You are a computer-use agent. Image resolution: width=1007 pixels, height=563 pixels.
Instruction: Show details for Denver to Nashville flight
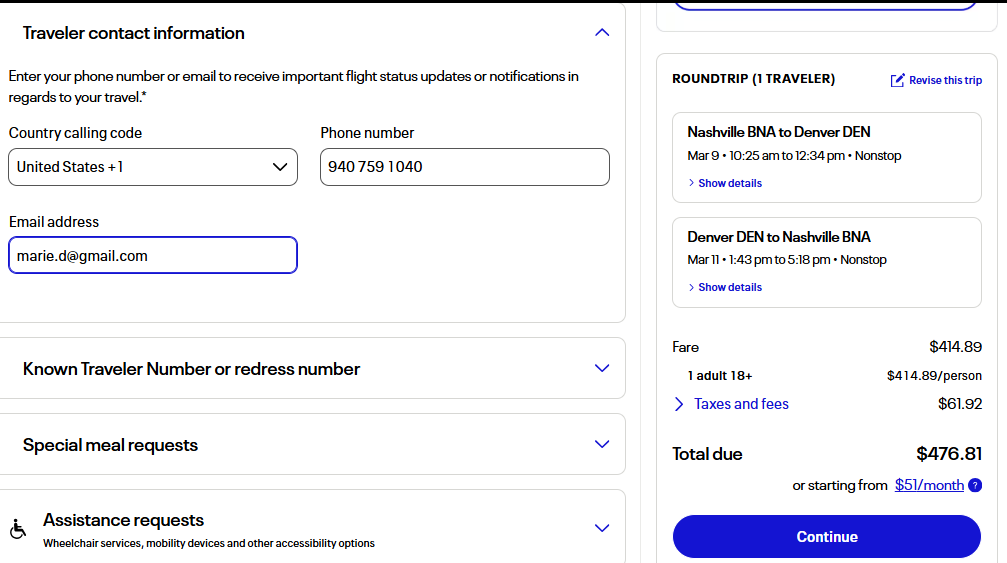[729, 287]
